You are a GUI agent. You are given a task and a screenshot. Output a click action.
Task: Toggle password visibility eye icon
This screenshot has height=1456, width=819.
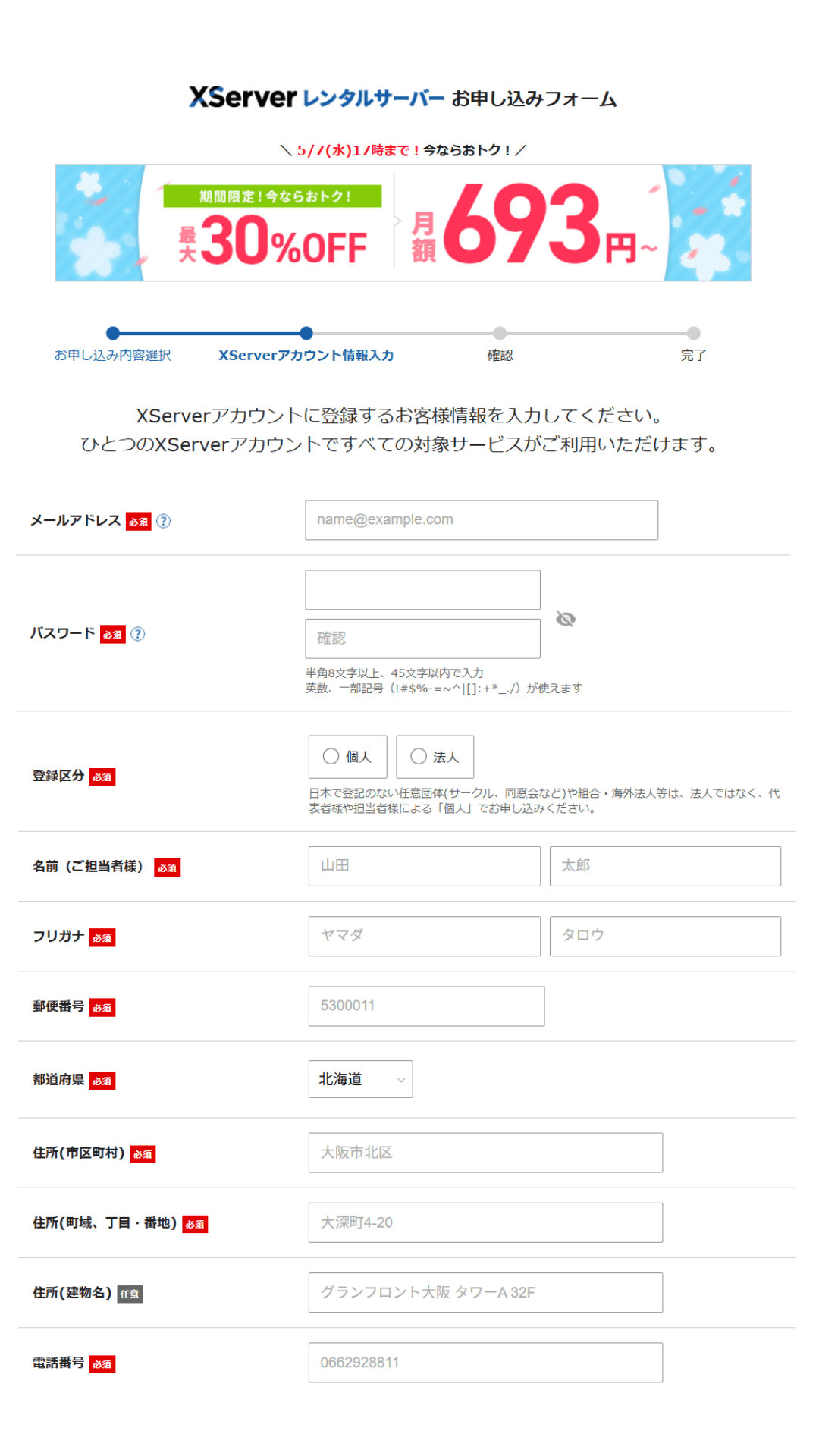point(566,619)
